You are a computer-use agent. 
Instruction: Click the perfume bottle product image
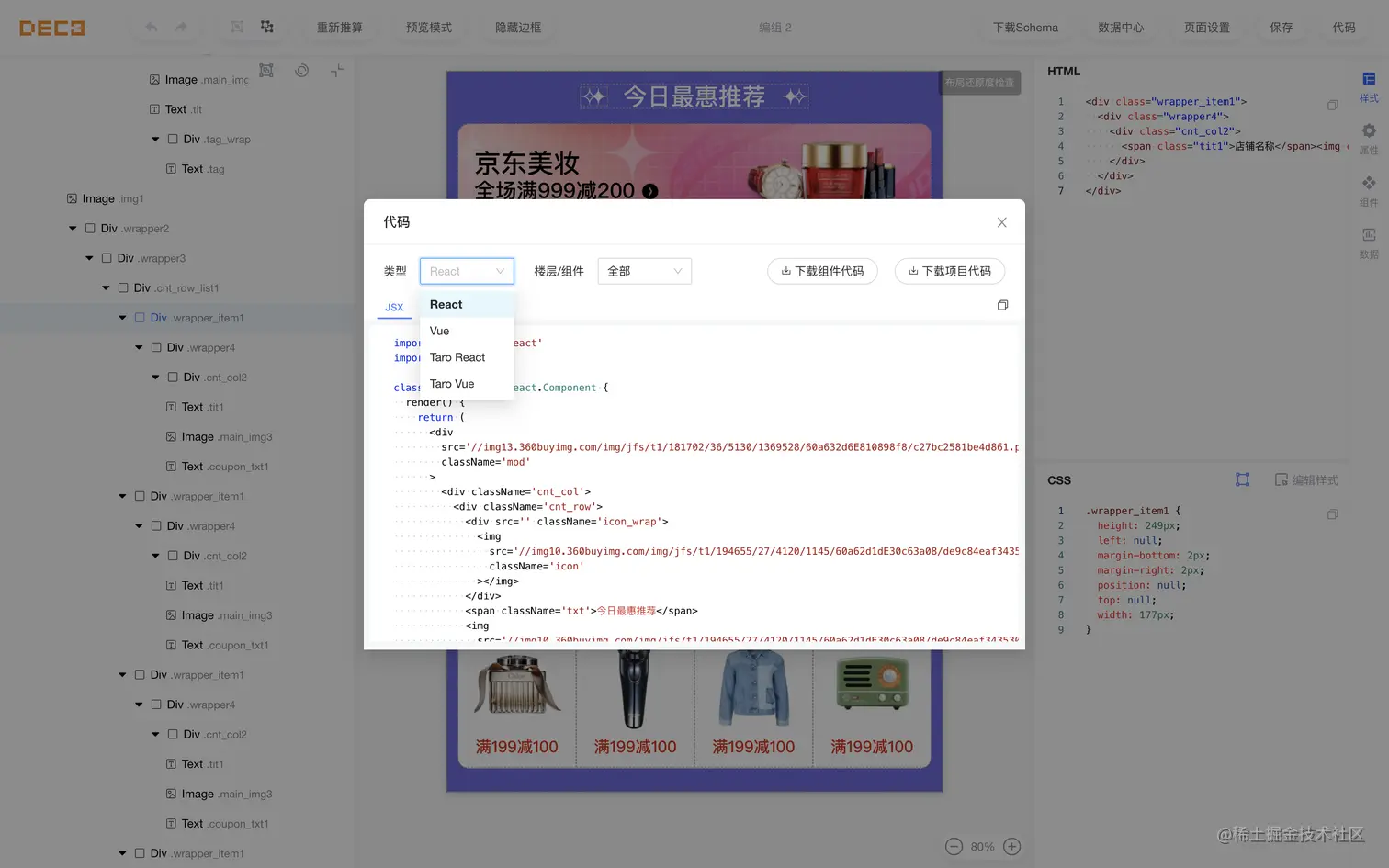point(517,687)
